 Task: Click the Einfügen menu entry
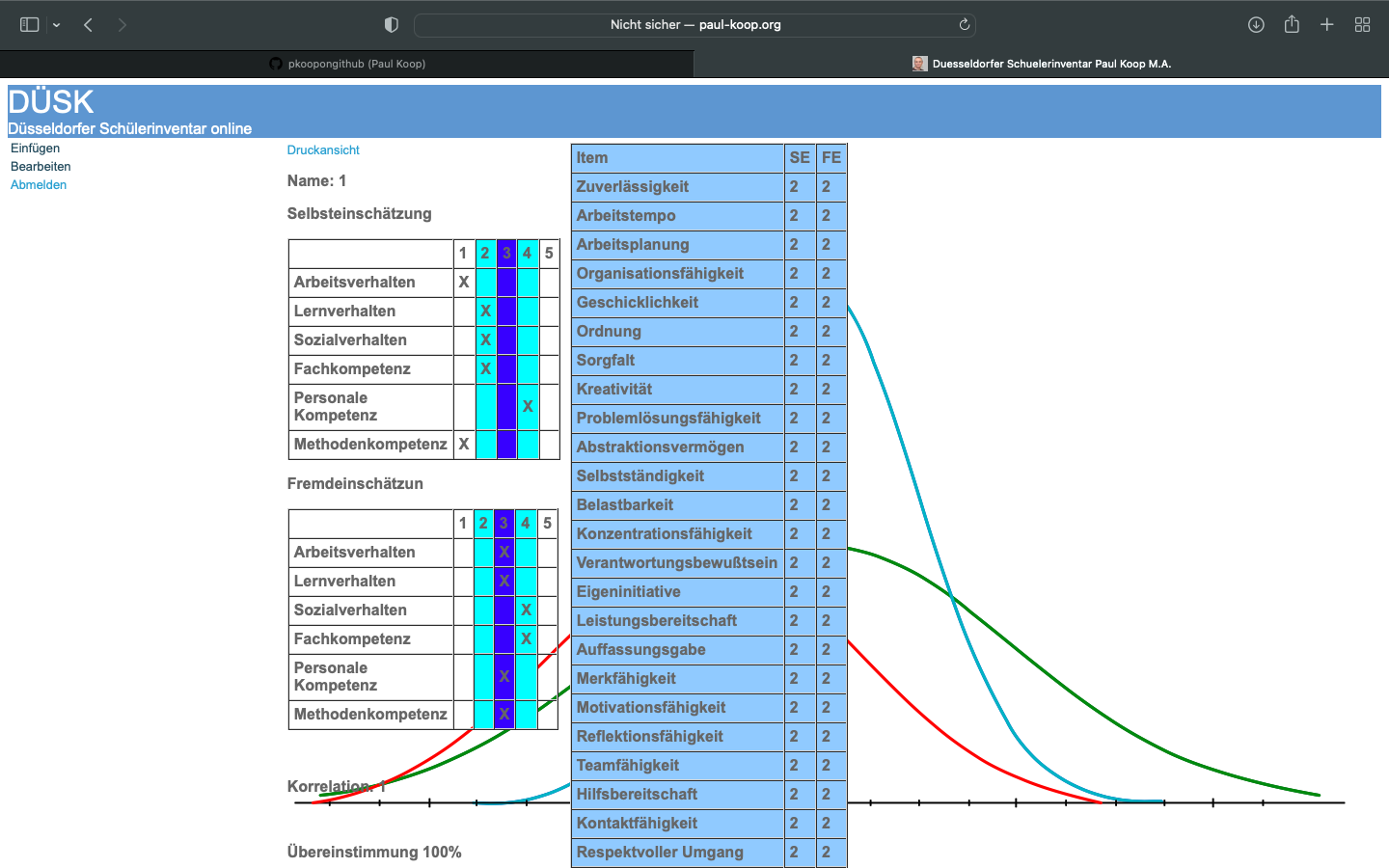click(x=36, y=149)
